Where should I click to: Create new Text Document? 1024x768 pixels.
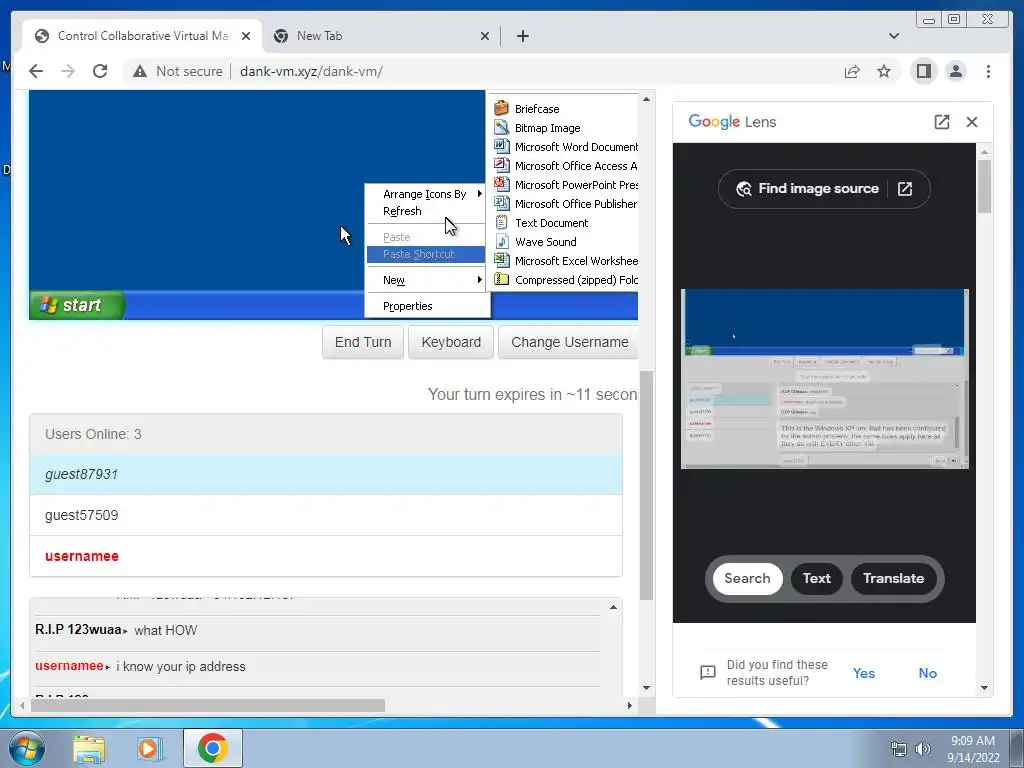pyautogui.click(x=564, y=223)
